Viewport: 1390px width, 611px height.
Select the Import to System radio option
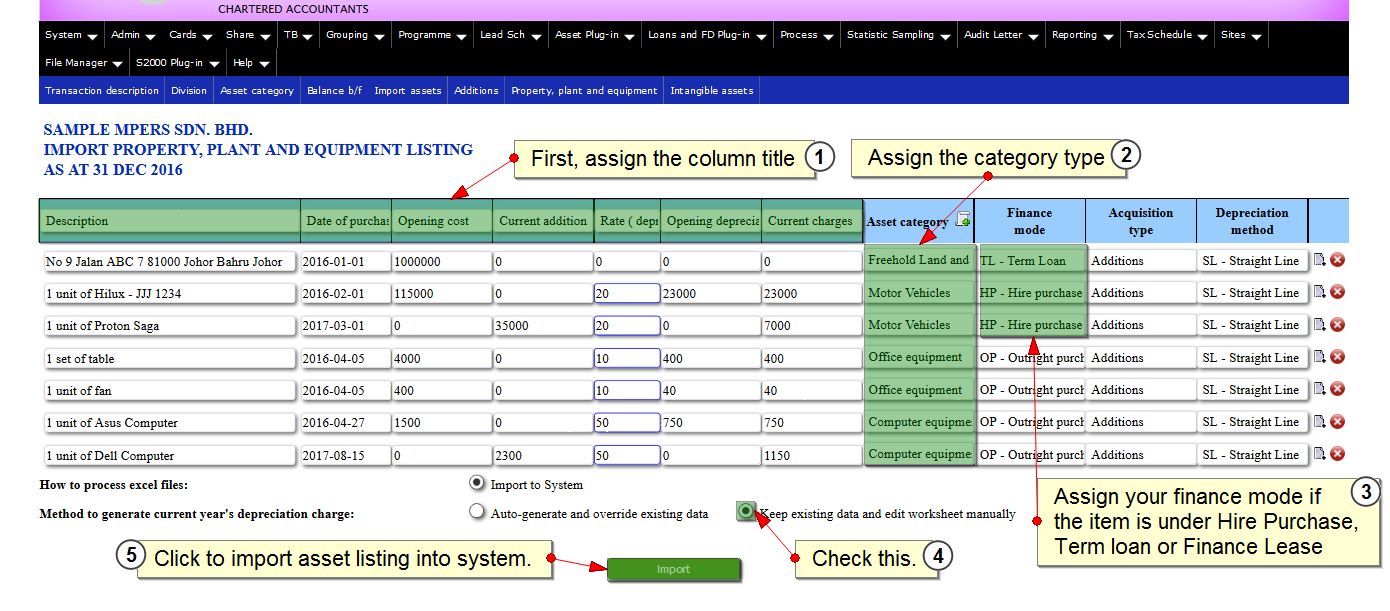point(477,484)
